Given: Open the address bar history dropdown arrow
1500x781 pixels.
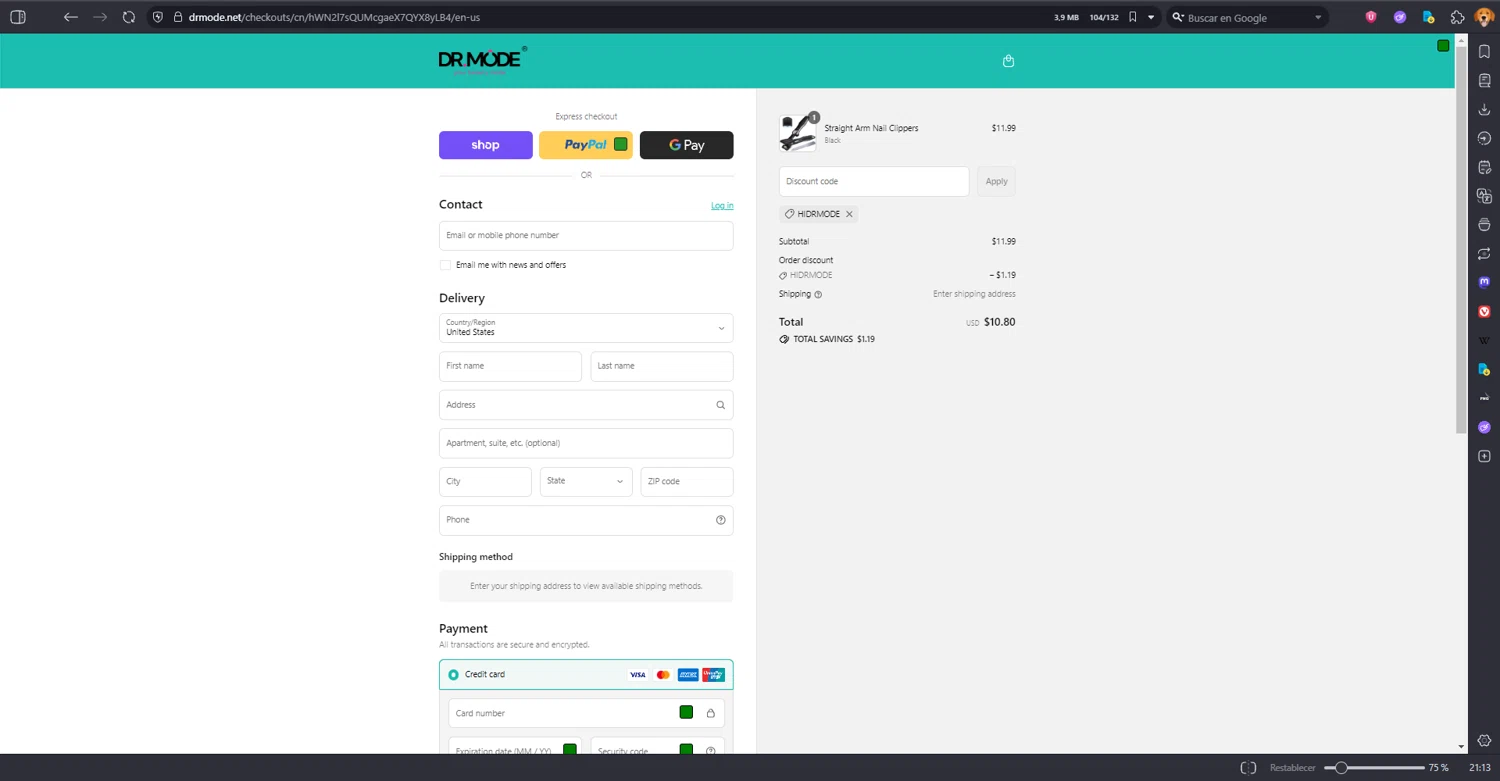Looking at the screenshot, I should coord(1151,17).
